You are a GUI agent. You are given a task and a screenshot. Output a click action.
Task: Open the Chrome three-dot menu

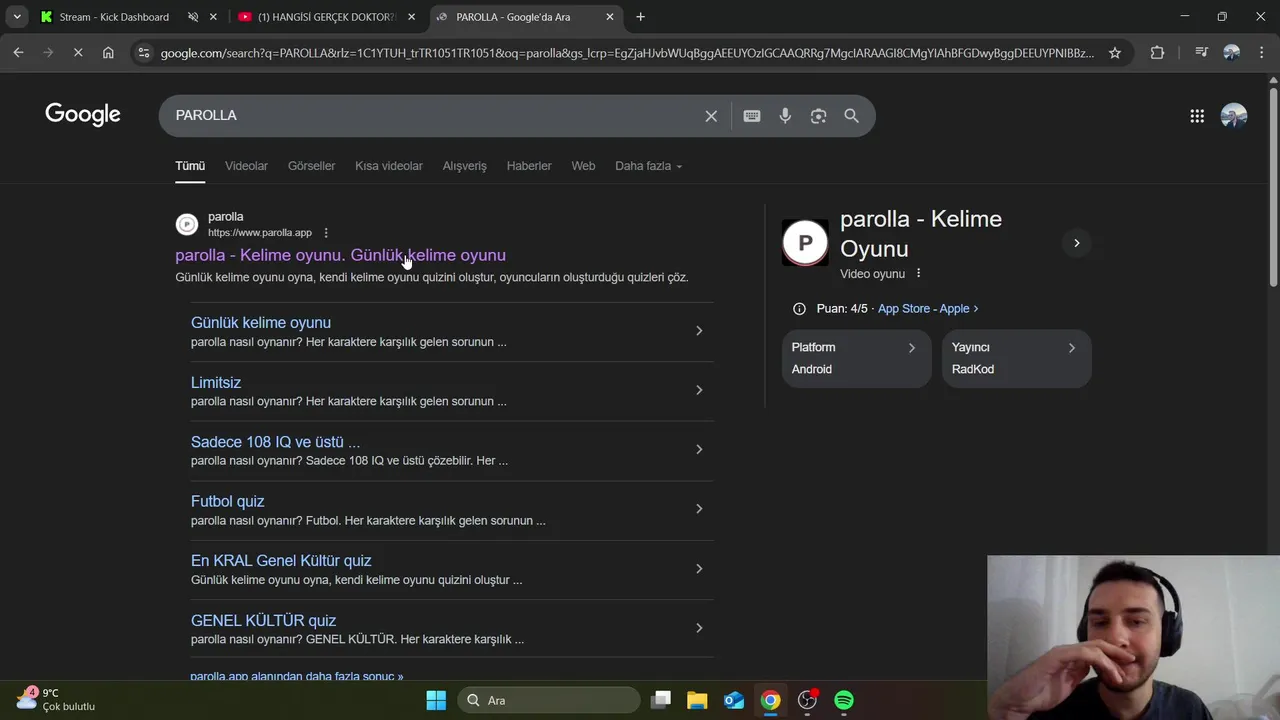pyautogui.click(x=1261, y=53)
